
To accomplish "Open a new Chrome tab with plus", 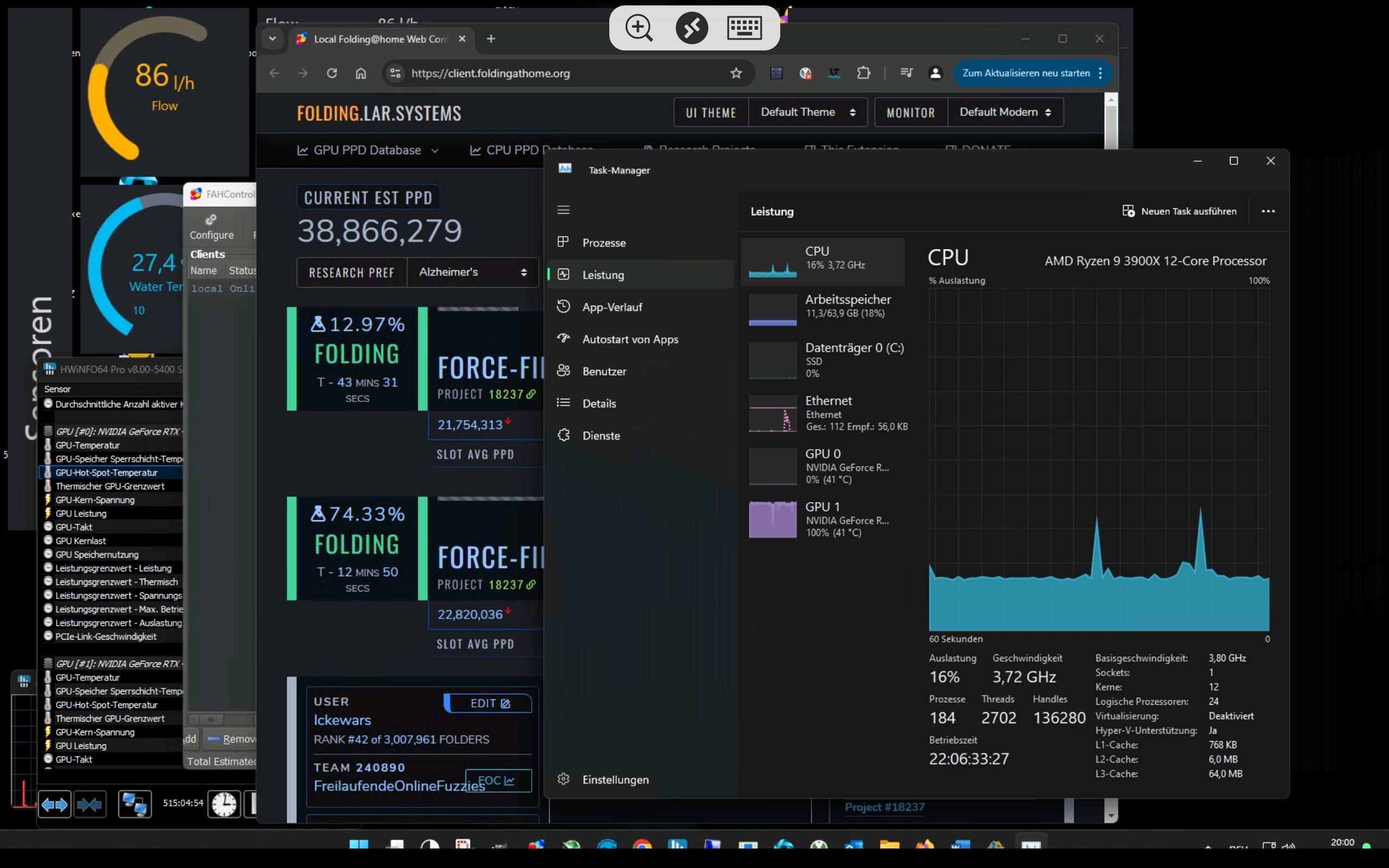I will 490,39.
